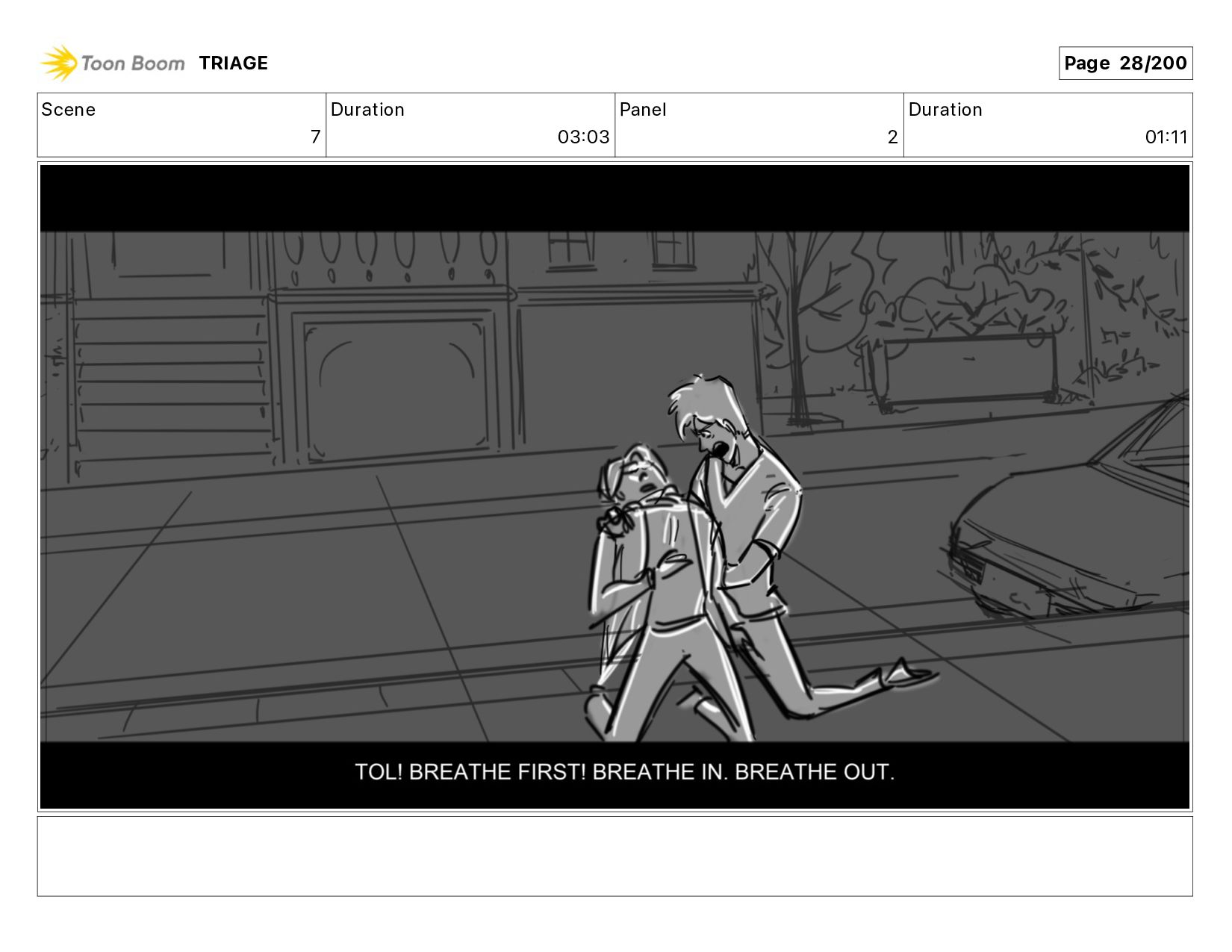Click the storyboard panel image
The width and height of the screenshot is (1232, 952).
[x=615, y=487]
